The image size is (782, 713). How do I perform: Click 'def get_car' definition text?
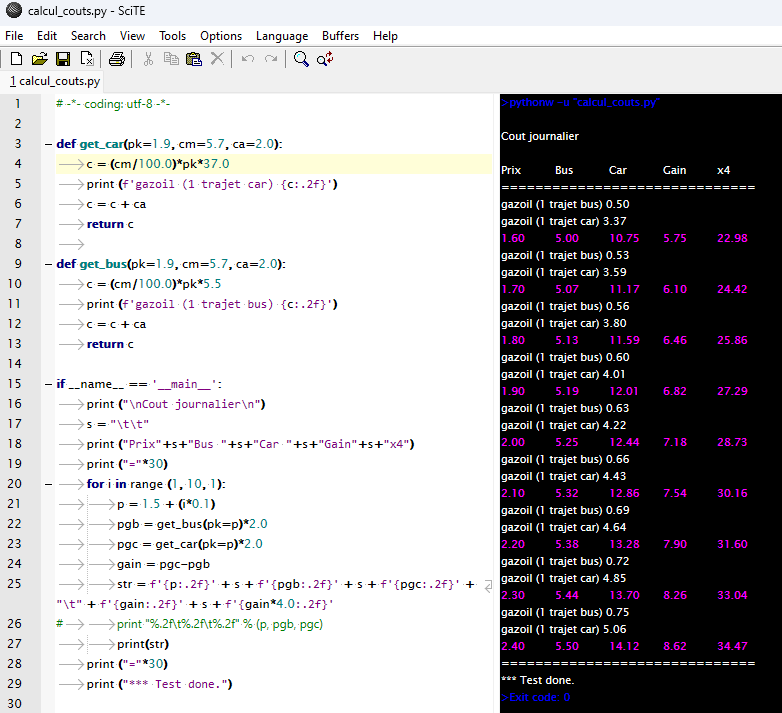(x=90, y=144)
